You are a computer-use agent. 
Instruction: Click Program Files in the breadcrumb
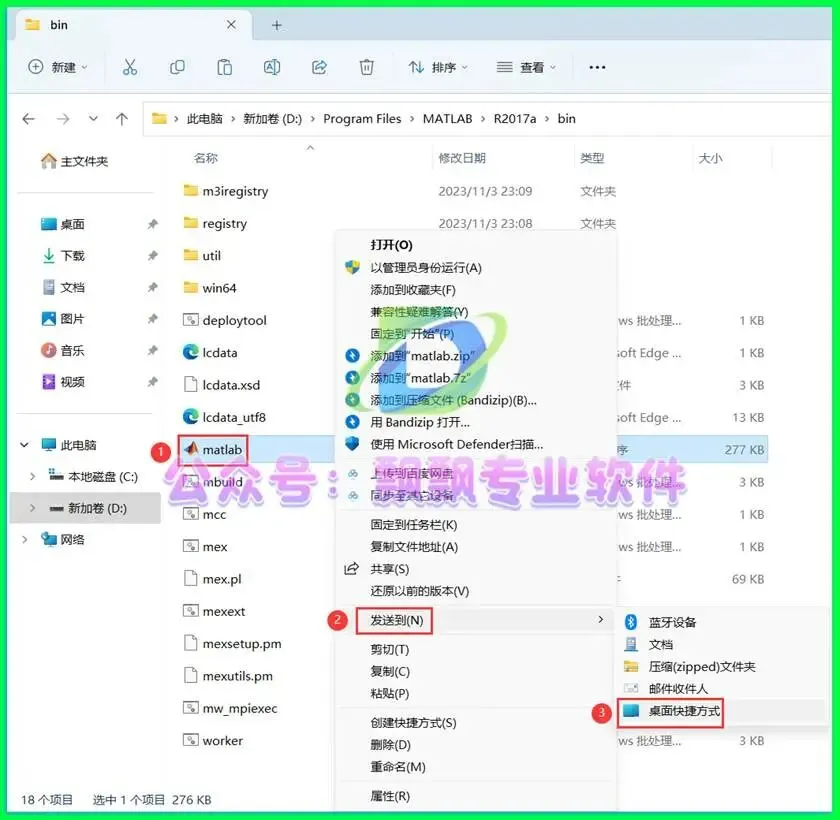pos(362,119)
